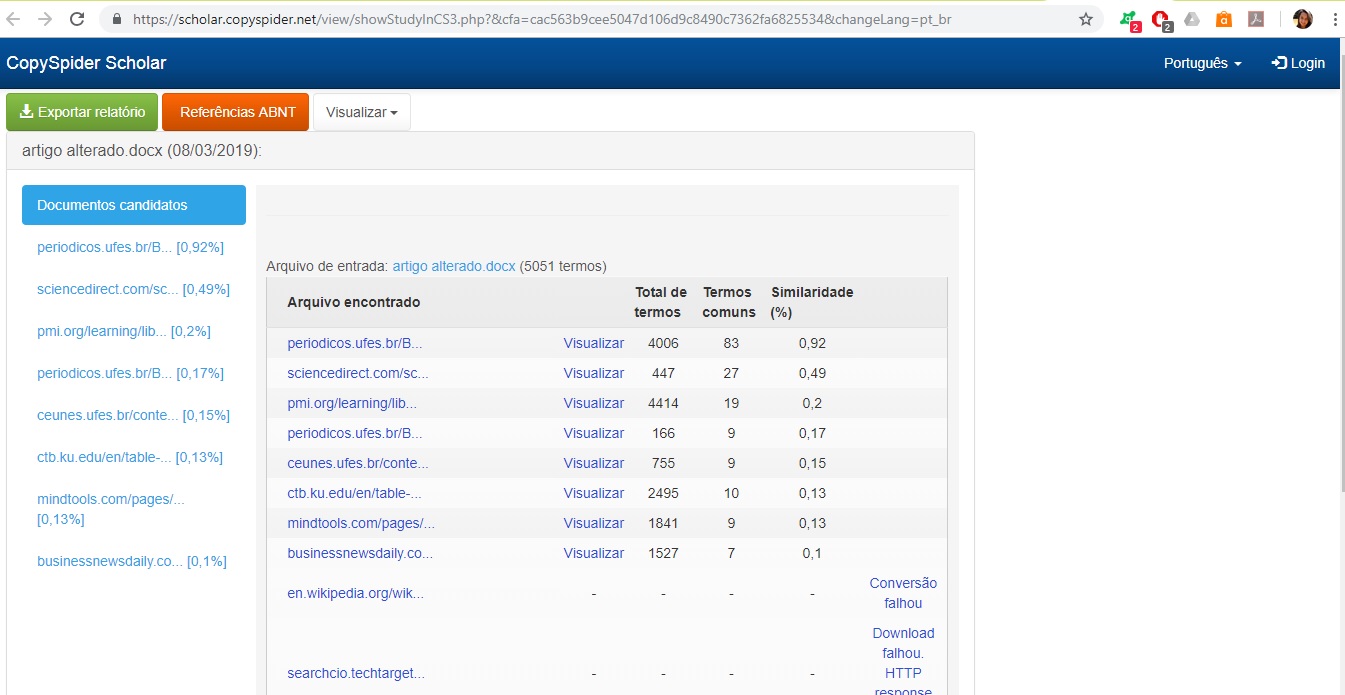Click Exportar relatório button
The width and height of the screenshot is (1345, 695).
(82, 112)
